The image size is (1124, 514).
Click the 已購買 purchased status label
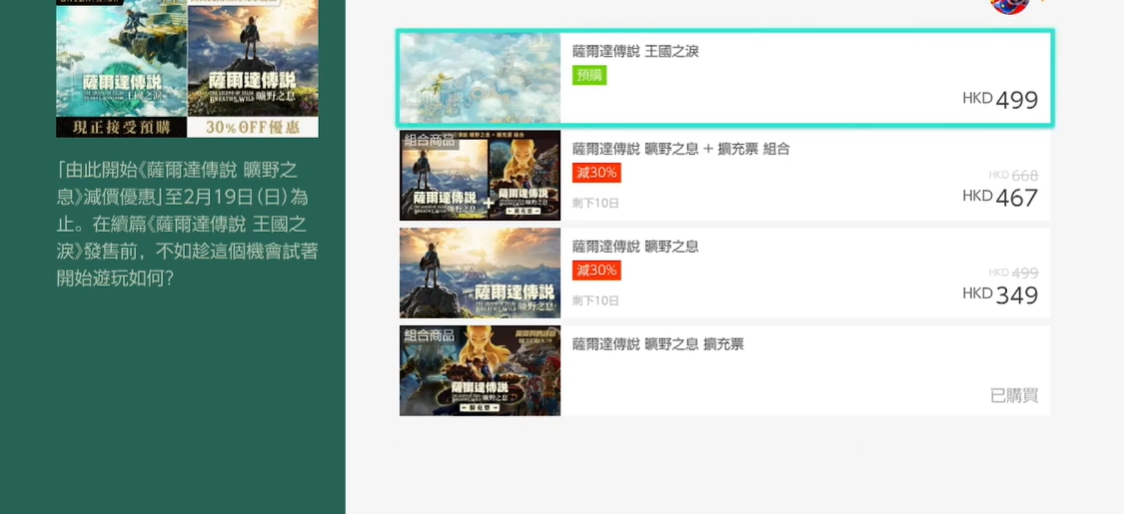click(1014, 395)
